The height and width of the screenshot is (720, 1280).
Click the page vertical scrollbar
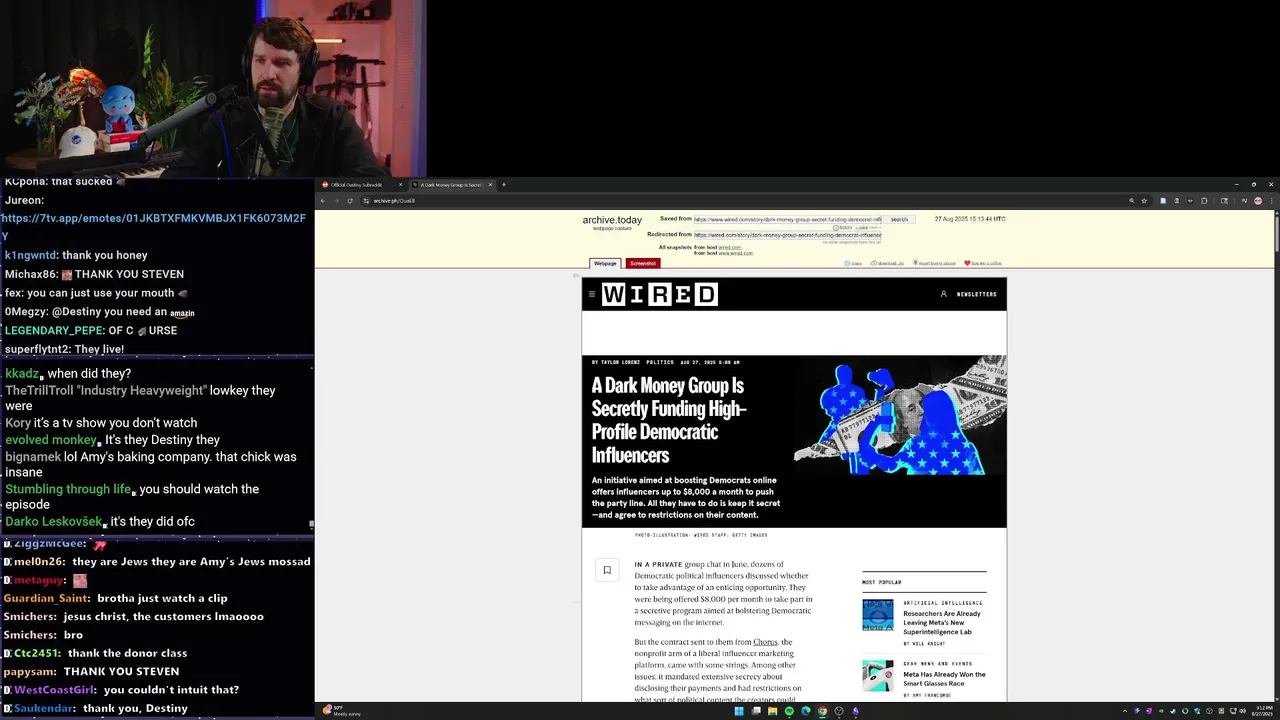[1276, 232]
